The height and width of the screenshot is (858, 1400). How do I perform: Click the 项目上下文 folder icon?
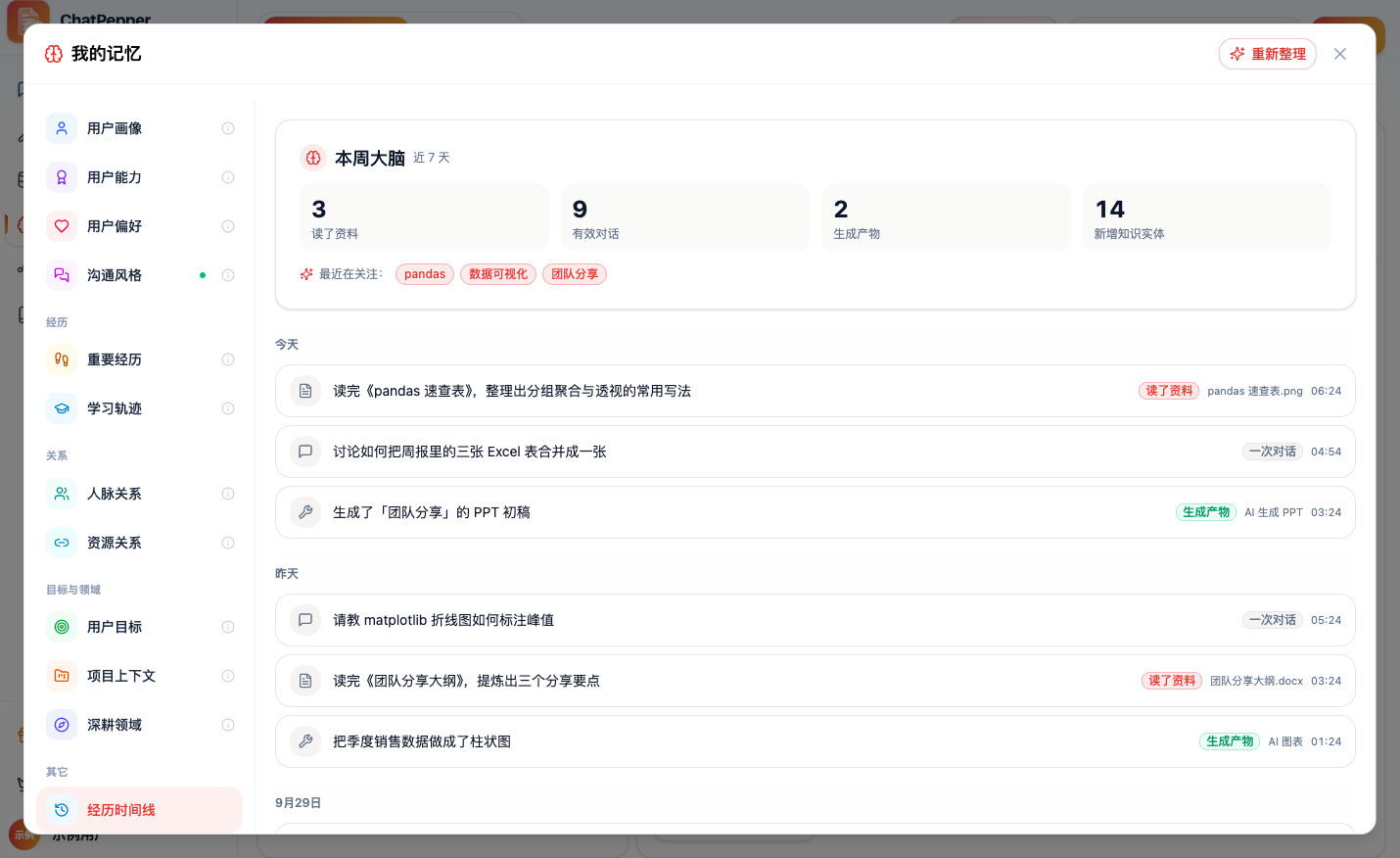click(62, 676)
